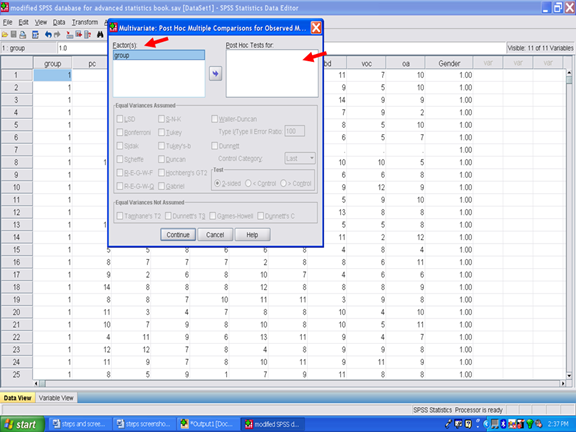
Task: Click the grey Redo arrow icon
Action: [x=57, y=35]
